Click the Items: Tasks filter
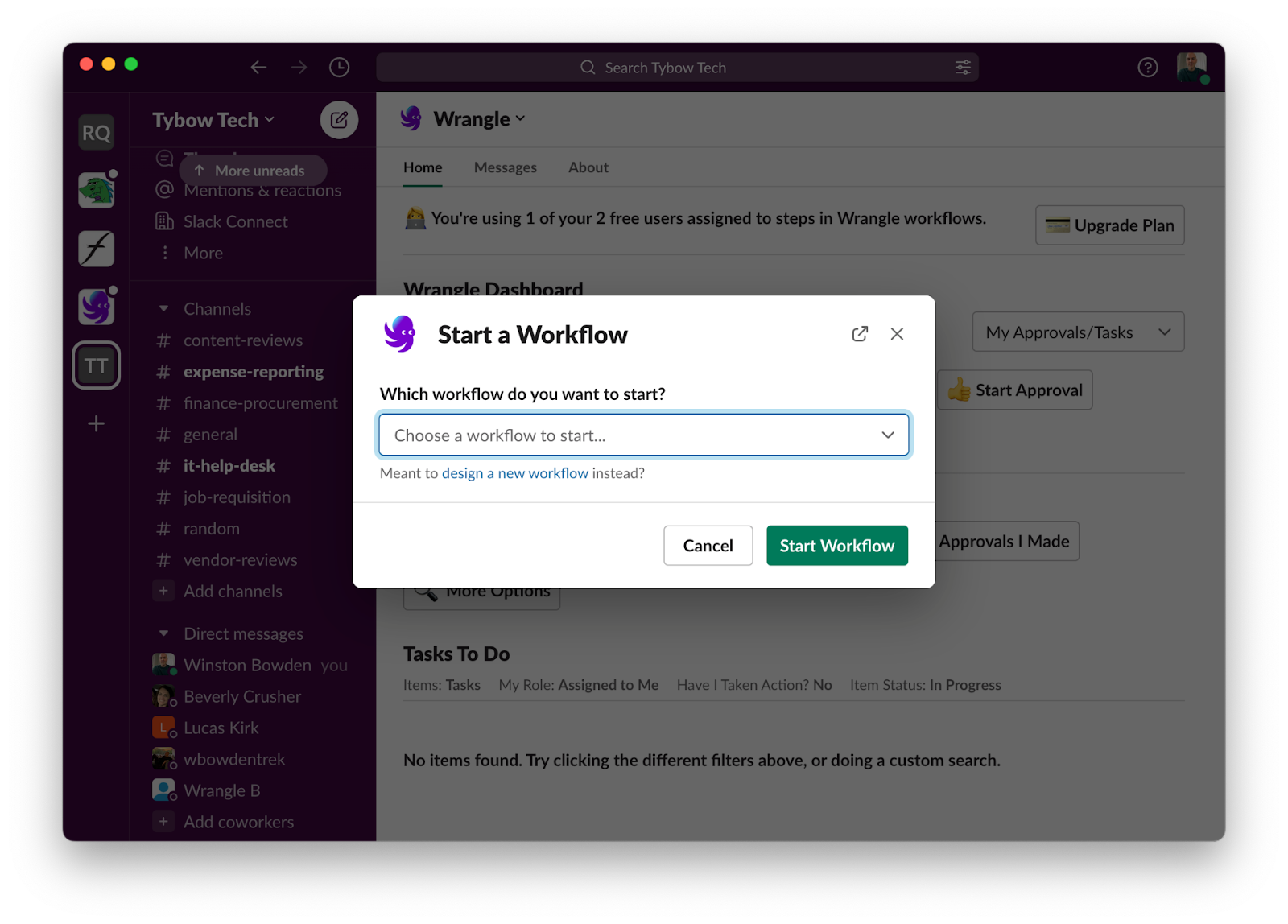 [x=442, y=685]
